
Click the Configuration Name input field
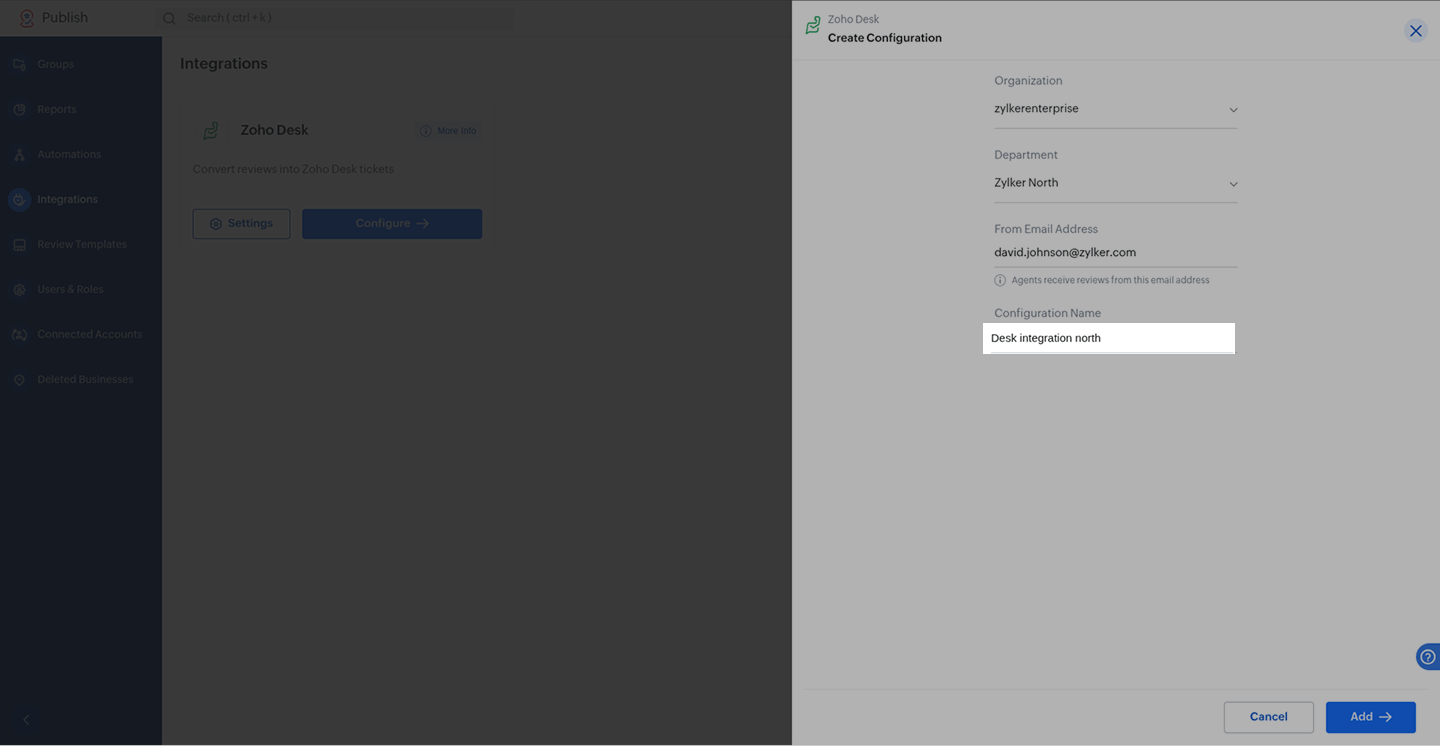[x=1109, y=338]
